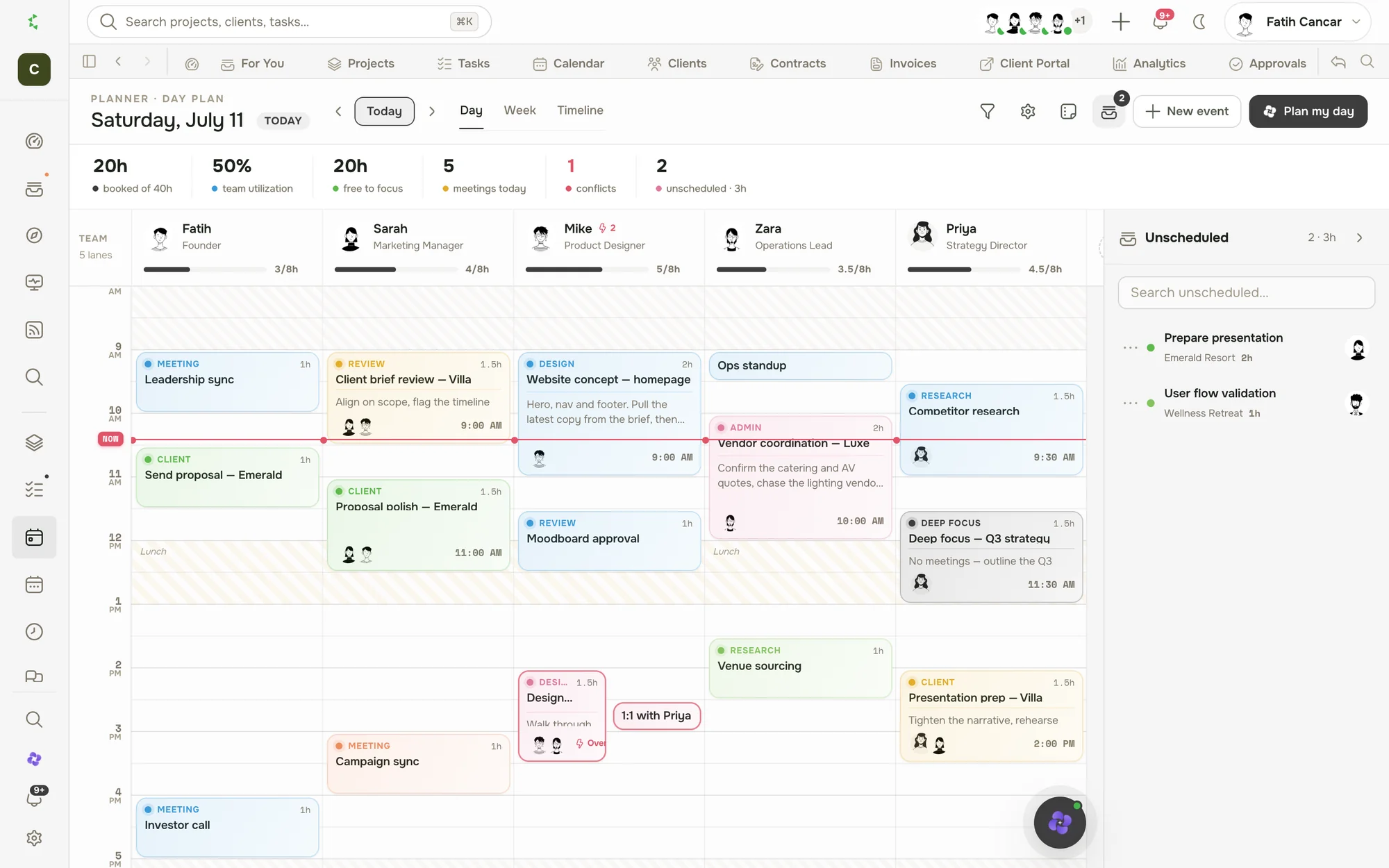The image size is (1389, 868).
Task: Open the 1:1 with Priya event
Action: click(x=656, y=716)
